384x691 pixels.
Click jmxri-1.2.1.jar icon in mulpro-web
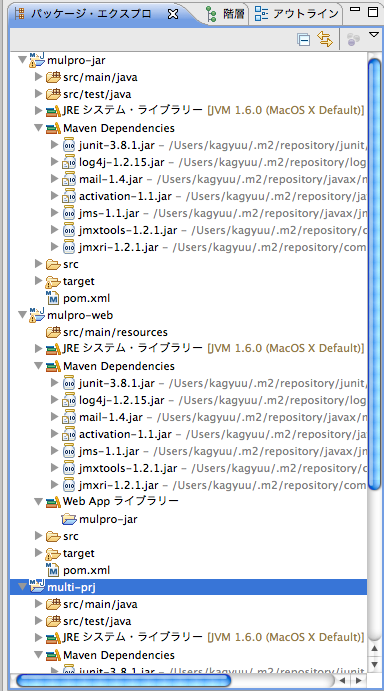point(69,485)
